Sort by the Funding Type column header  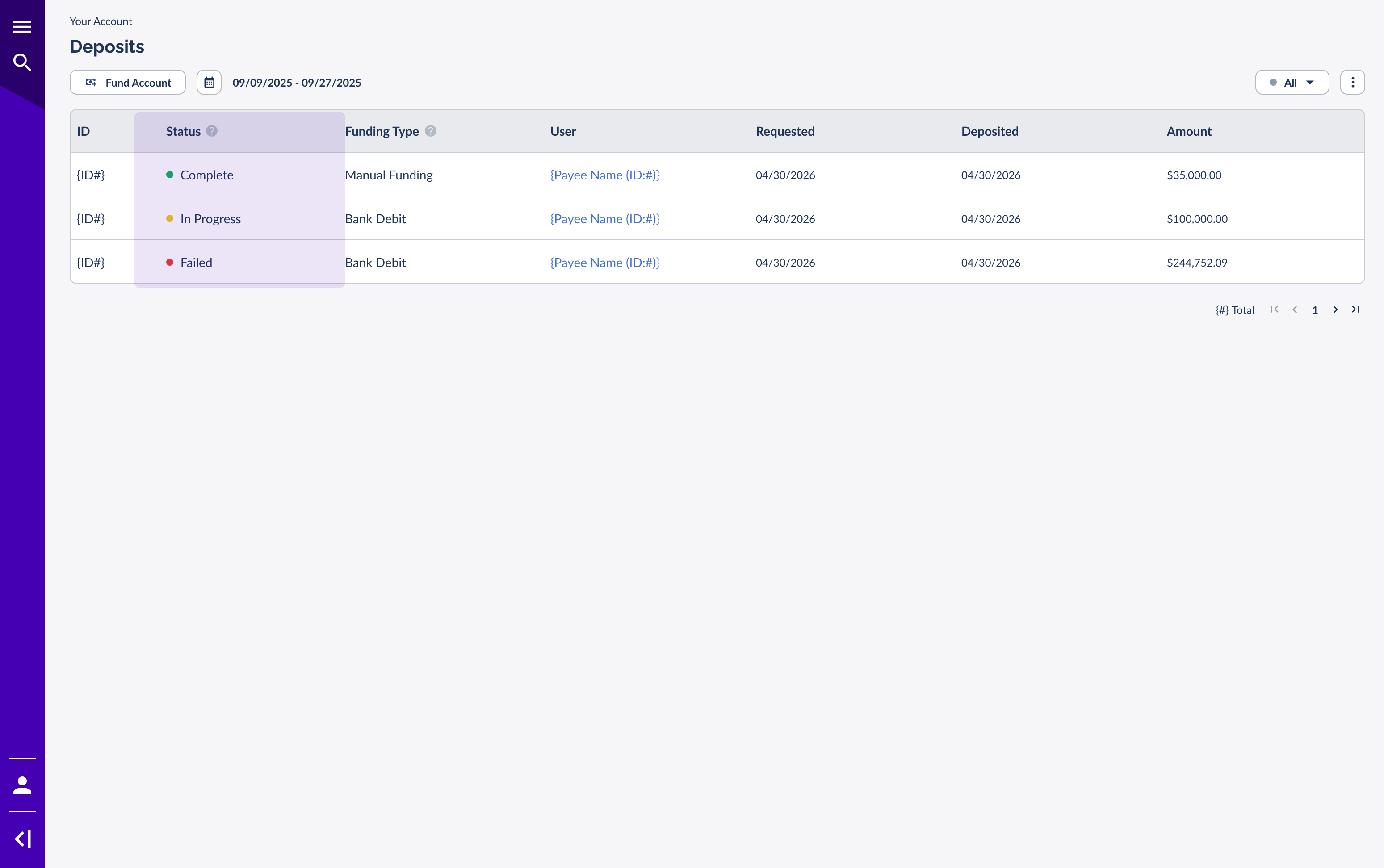[x=382, y=131]
